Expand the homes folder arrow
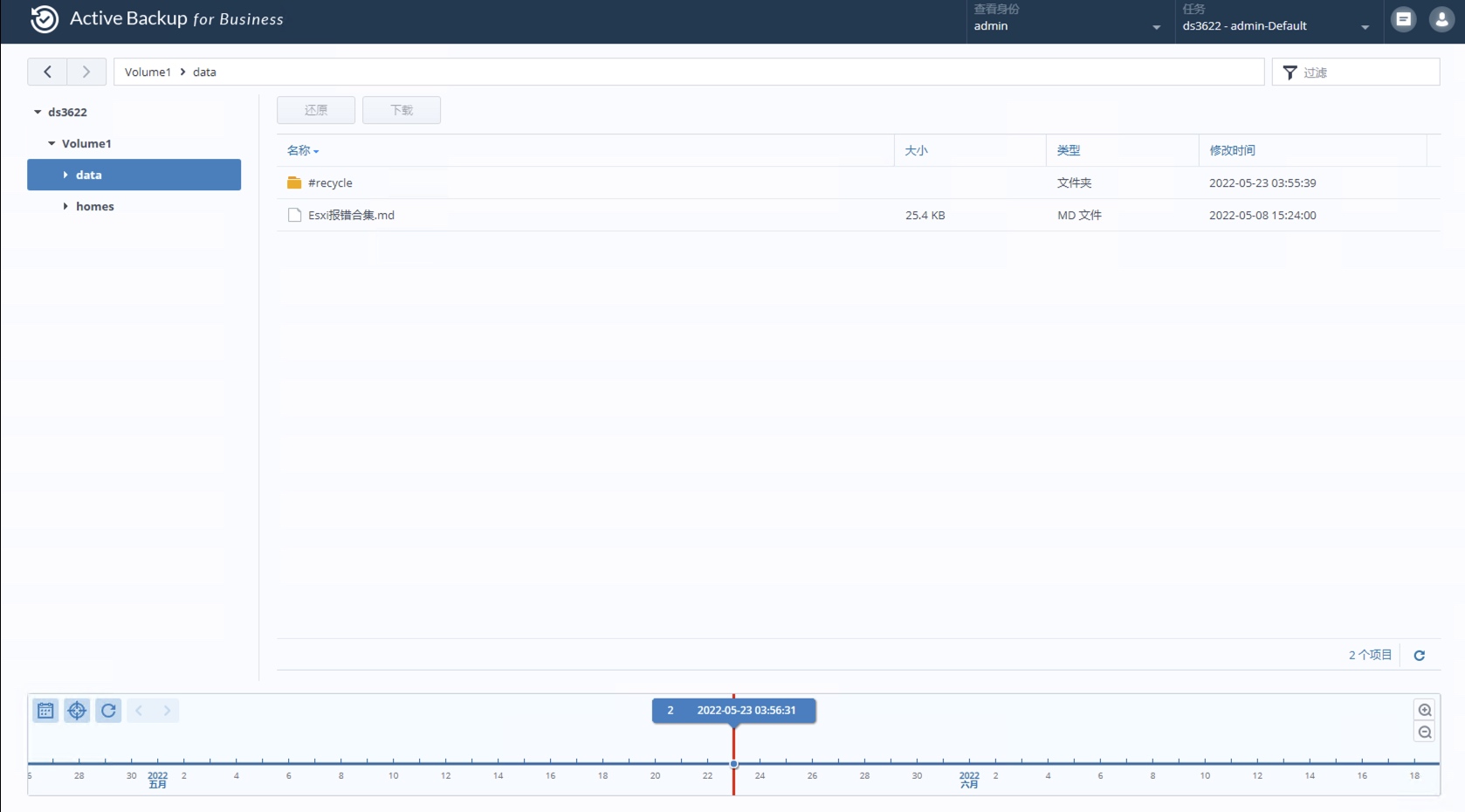 [x=65, y=206]
